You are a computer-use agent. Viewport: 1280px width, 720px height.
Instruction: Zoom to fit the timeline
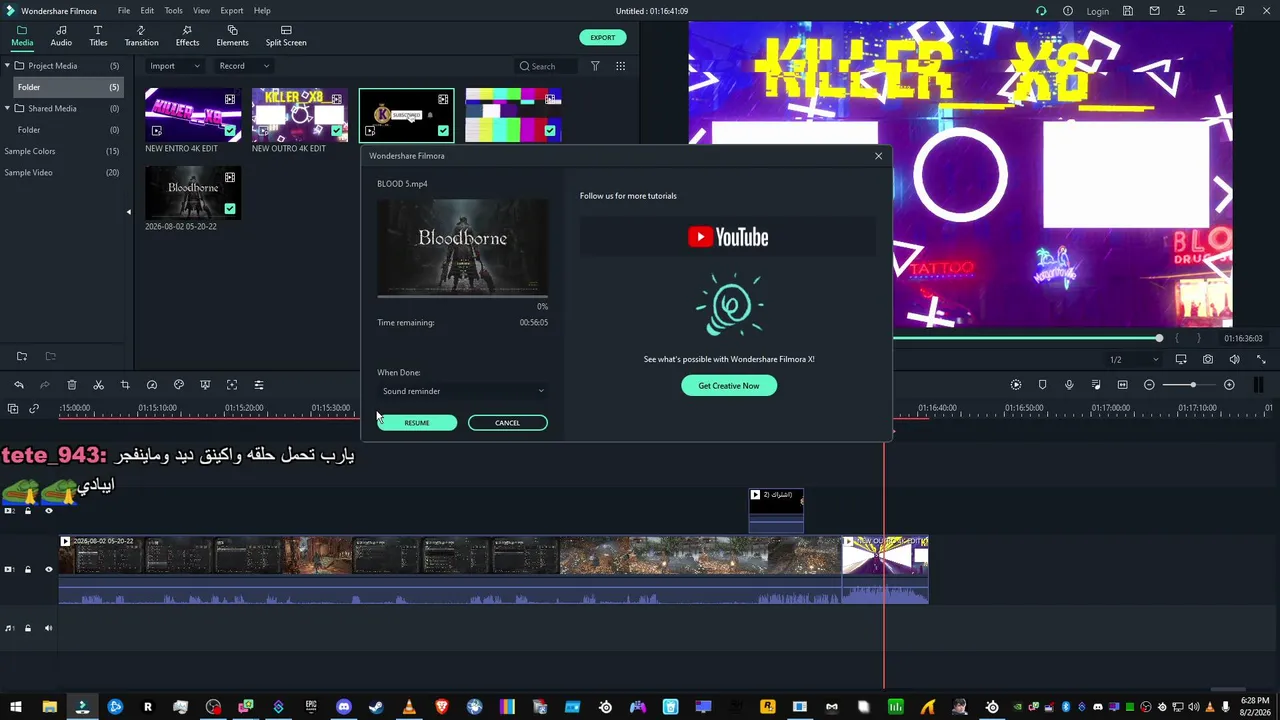[x=1122, y=385]
